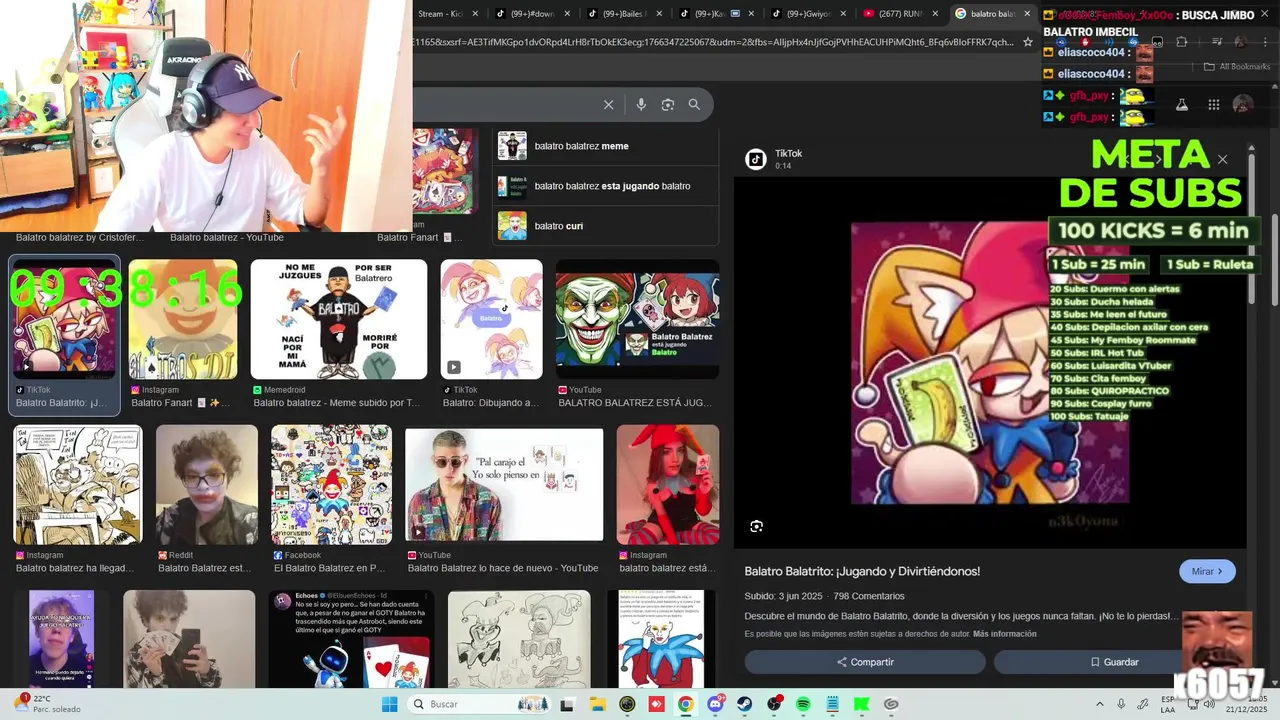This screenshot has width=1280, height=720.
Task: Close the image preview panel
Action: (x=1222, y=159)
